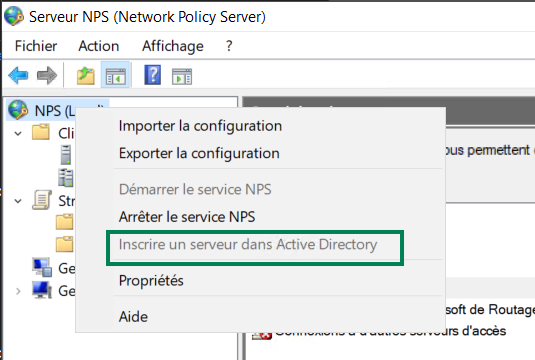Choose Exporter la configuration
Viewport: 535px width, 360px height.
pos(199,153)
